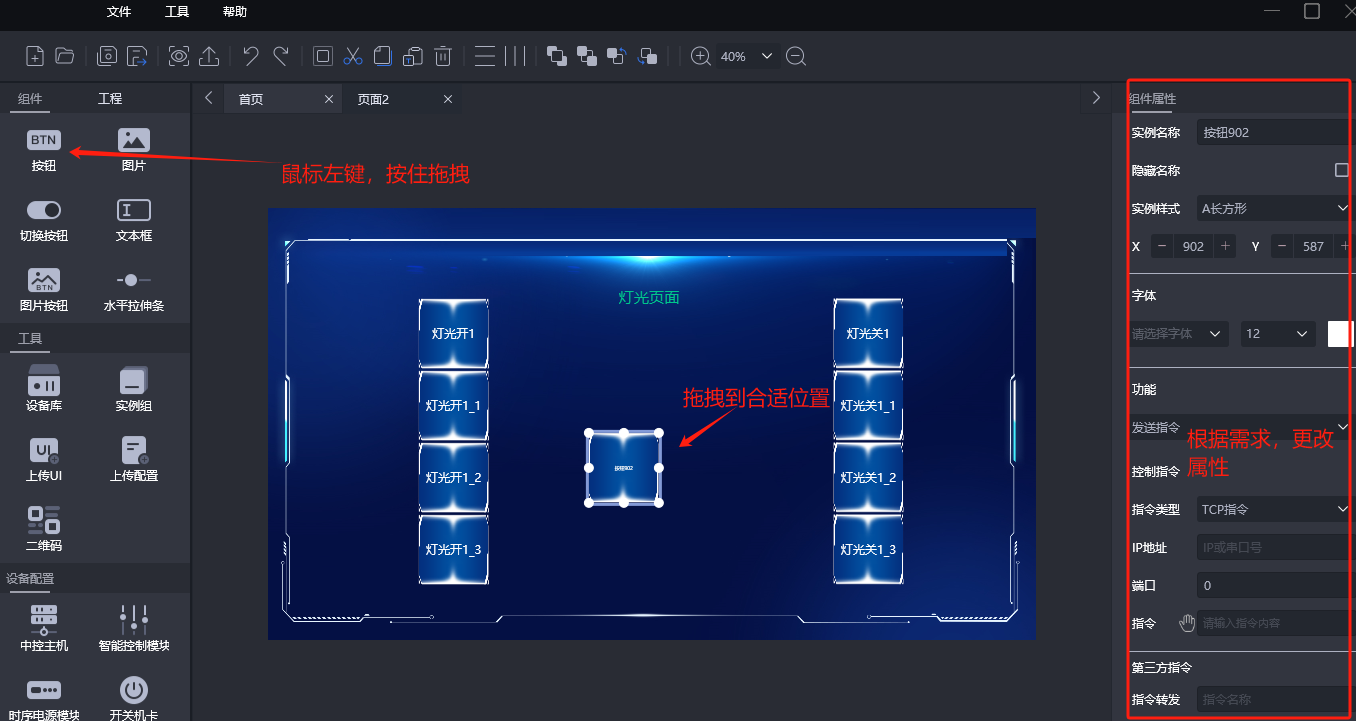Click the 灯光关1_3 button on canvas
The image size is (1356, 721).
pyautogui.click(x=868, y=549)
